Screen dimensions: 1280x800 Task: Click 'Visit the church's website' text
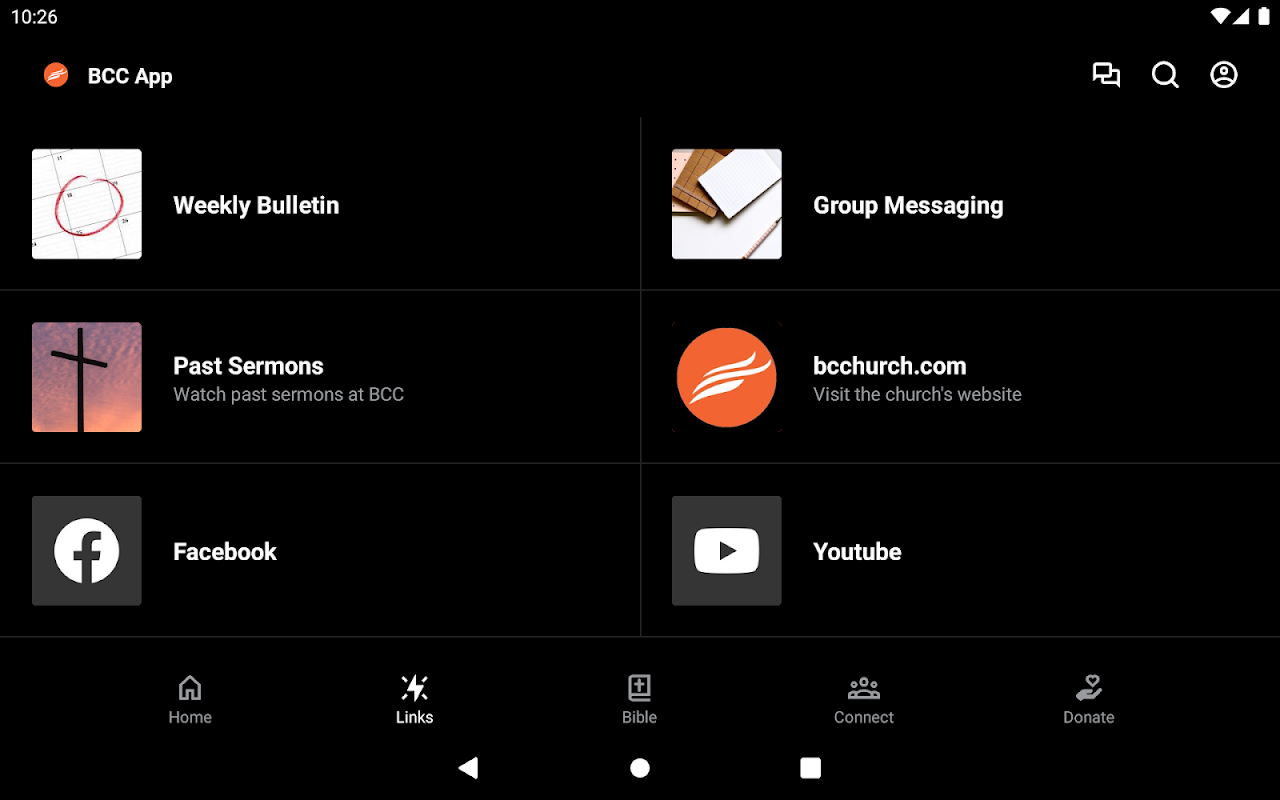click(918, 394)
